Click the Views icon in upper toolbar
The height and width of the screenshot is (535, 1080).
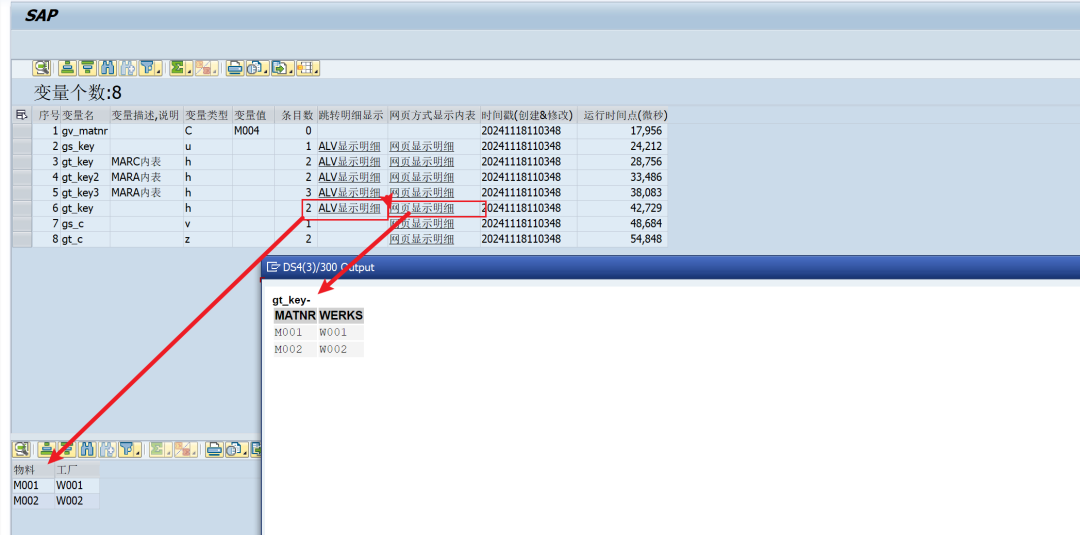click(x=254, y=68)
